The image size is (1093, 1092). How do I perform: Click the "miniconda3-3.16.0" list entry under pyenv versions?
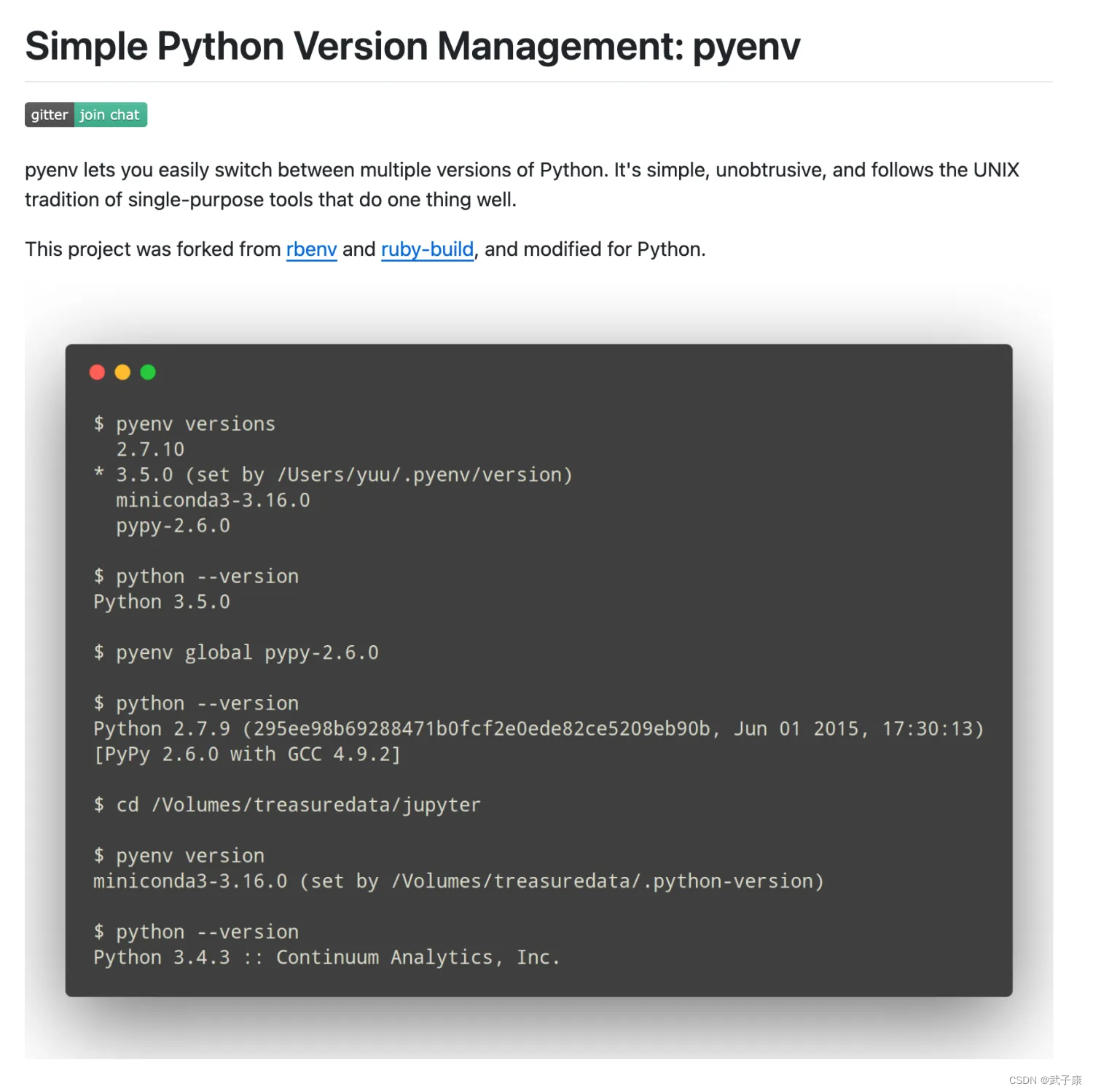point(213,500)
